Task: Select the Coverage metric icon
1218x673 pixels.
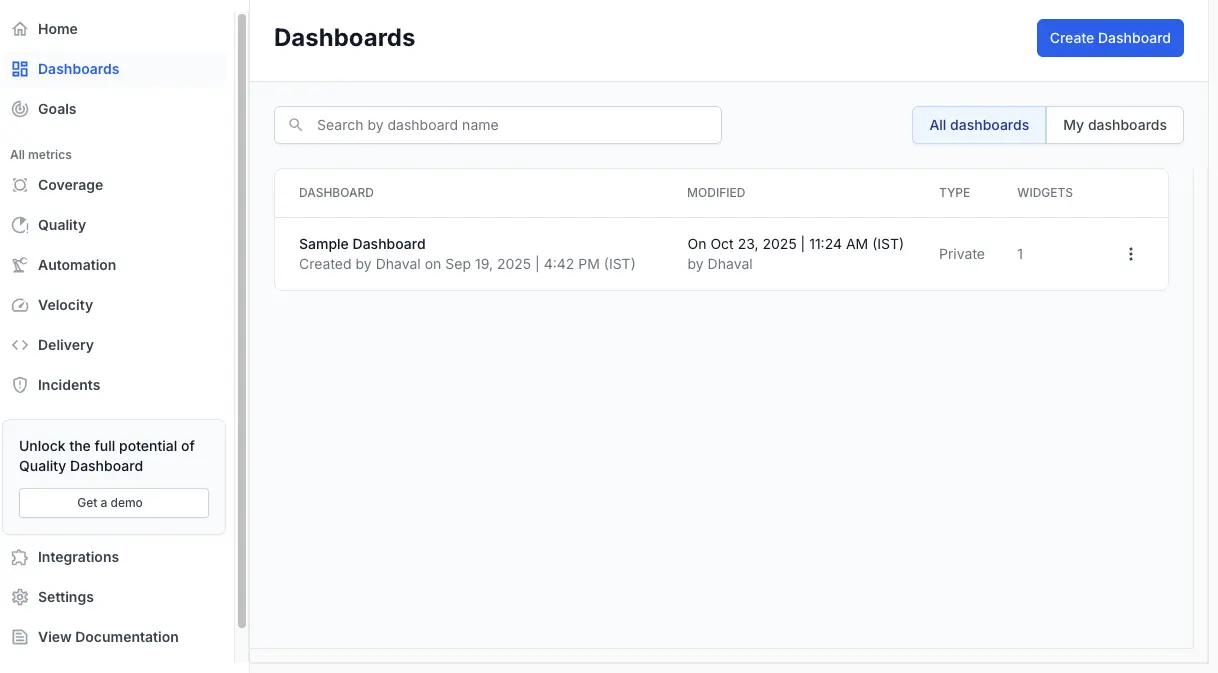Action: tap(17, 185)
